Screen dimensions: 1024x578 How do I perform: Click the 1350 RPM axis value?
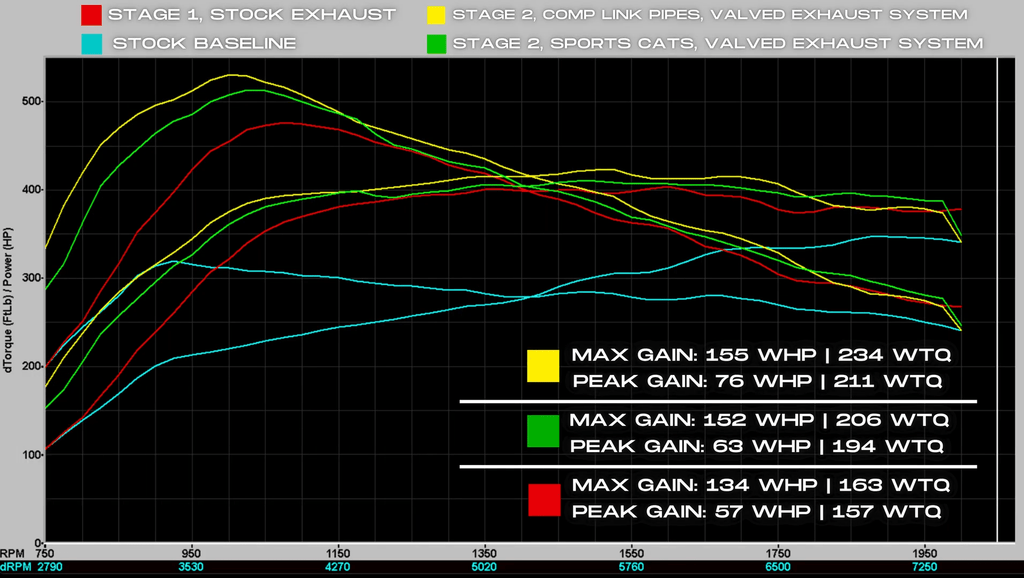[x=484, y=554]
